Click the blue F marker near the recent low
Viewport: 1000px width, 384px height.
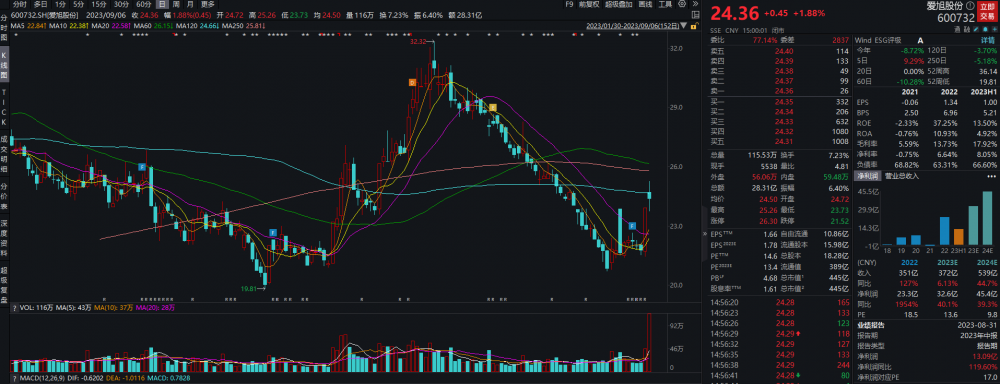click(633, 226)
